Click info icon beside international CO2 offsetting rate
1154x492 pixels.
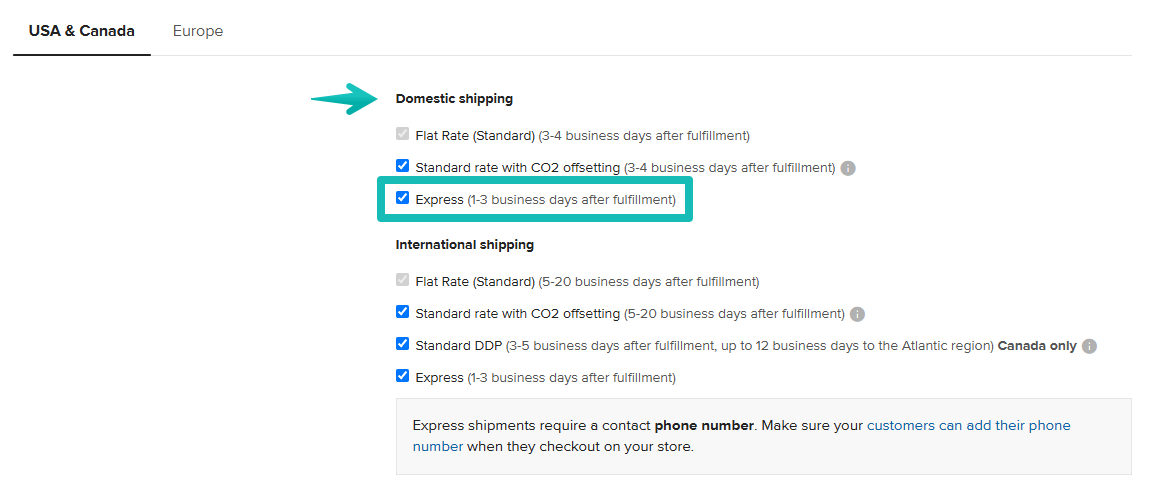[858, 314]
